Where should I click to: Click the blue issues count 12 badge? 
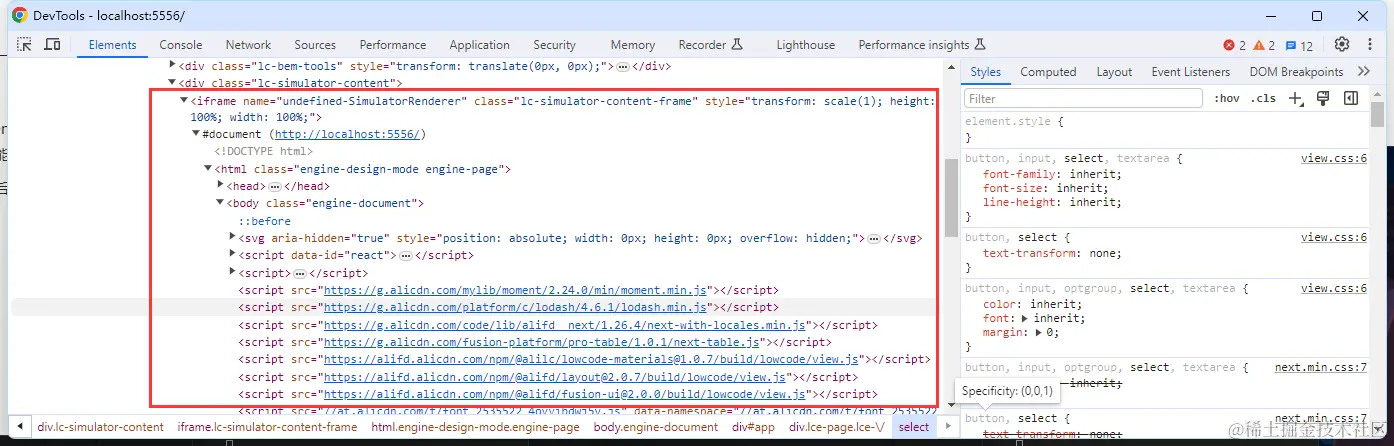1299,45
